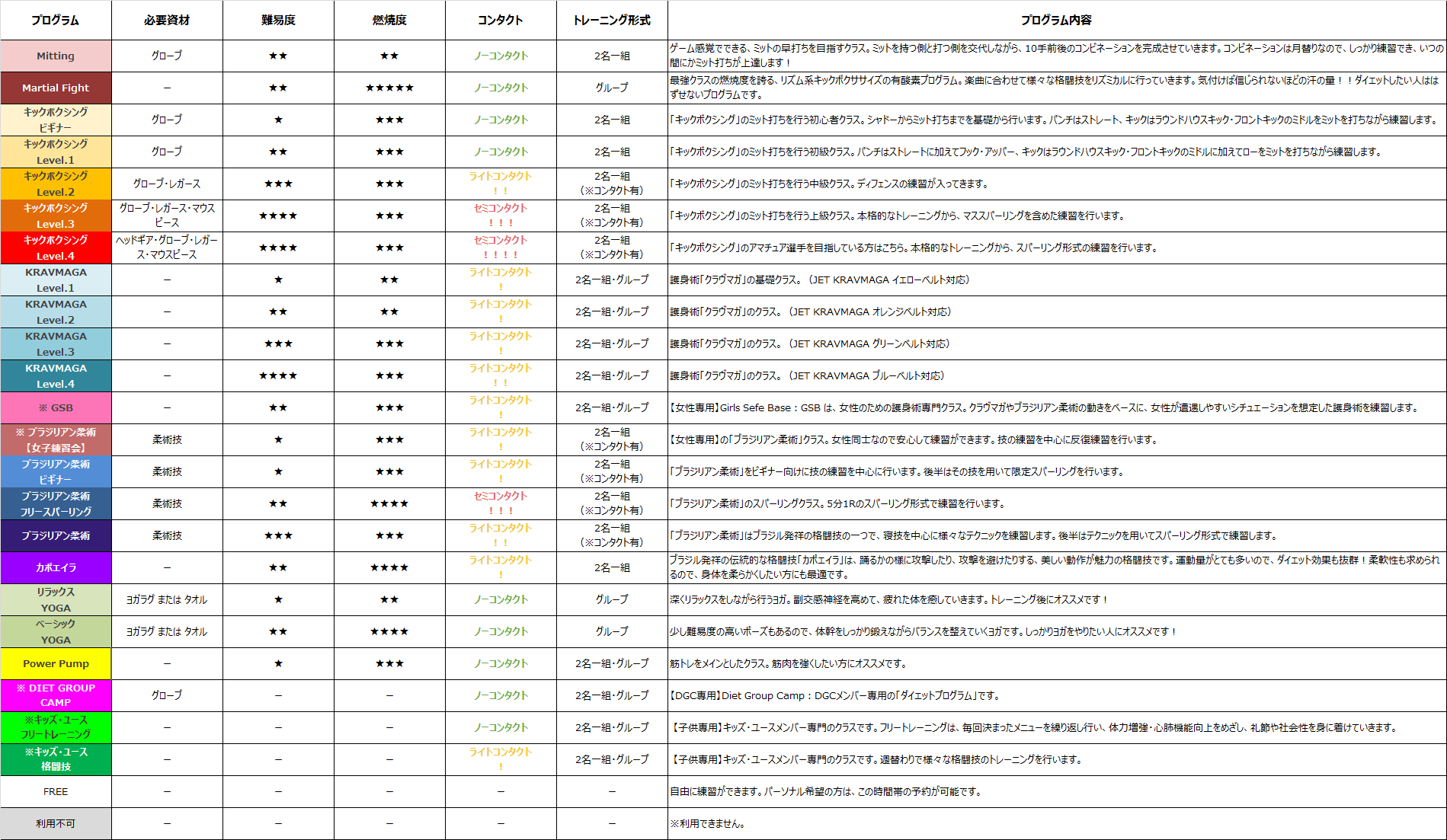
Task: Click the pink Mitting program cell
Action: (x=56, y=56)
